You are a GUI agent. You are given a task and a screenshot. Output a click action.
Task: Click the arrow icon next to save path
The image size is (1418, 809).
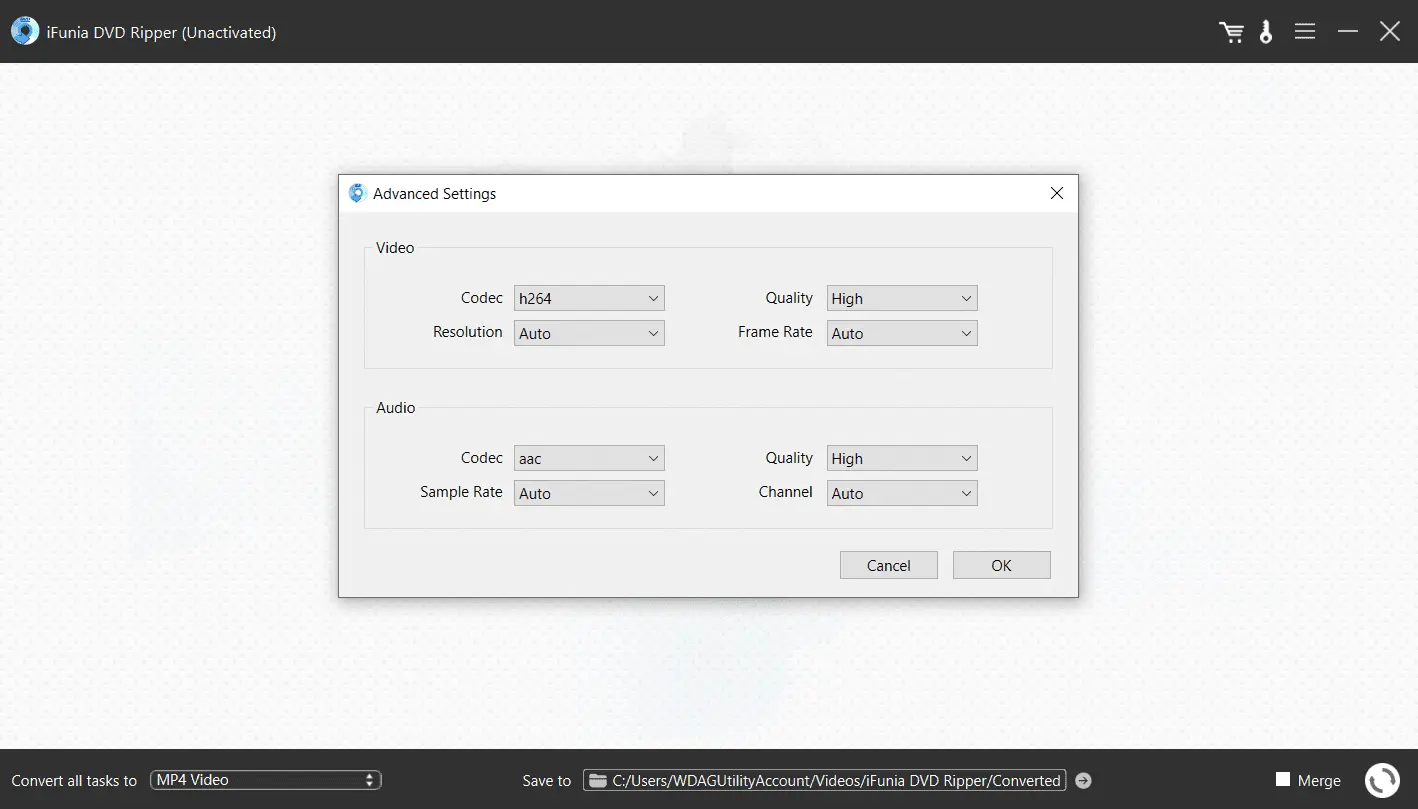pyautogui.click(x=1083, y=780)
